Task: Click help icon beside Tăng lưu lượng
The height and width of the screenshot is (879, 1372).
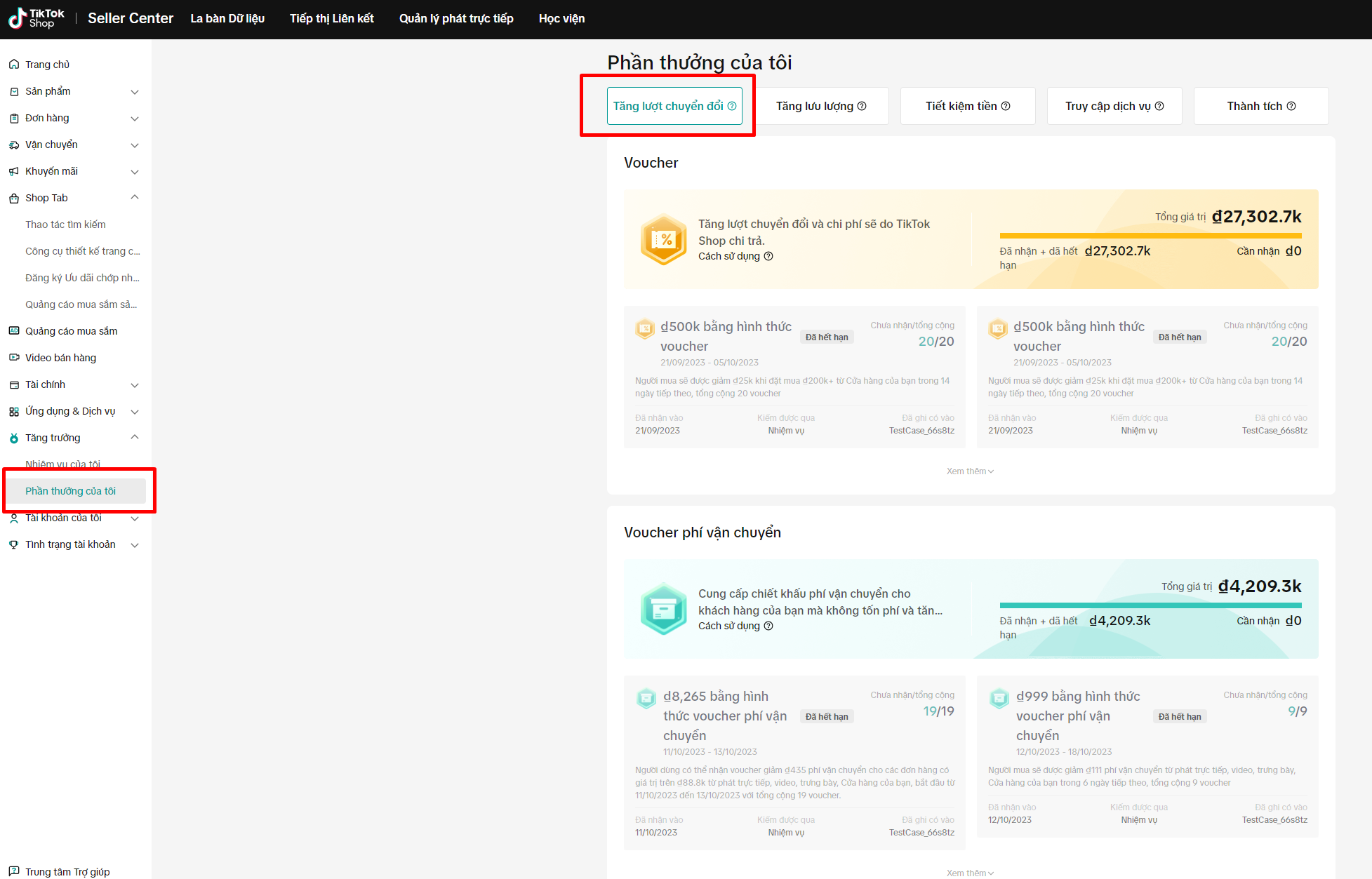Action: coord(862,106)
